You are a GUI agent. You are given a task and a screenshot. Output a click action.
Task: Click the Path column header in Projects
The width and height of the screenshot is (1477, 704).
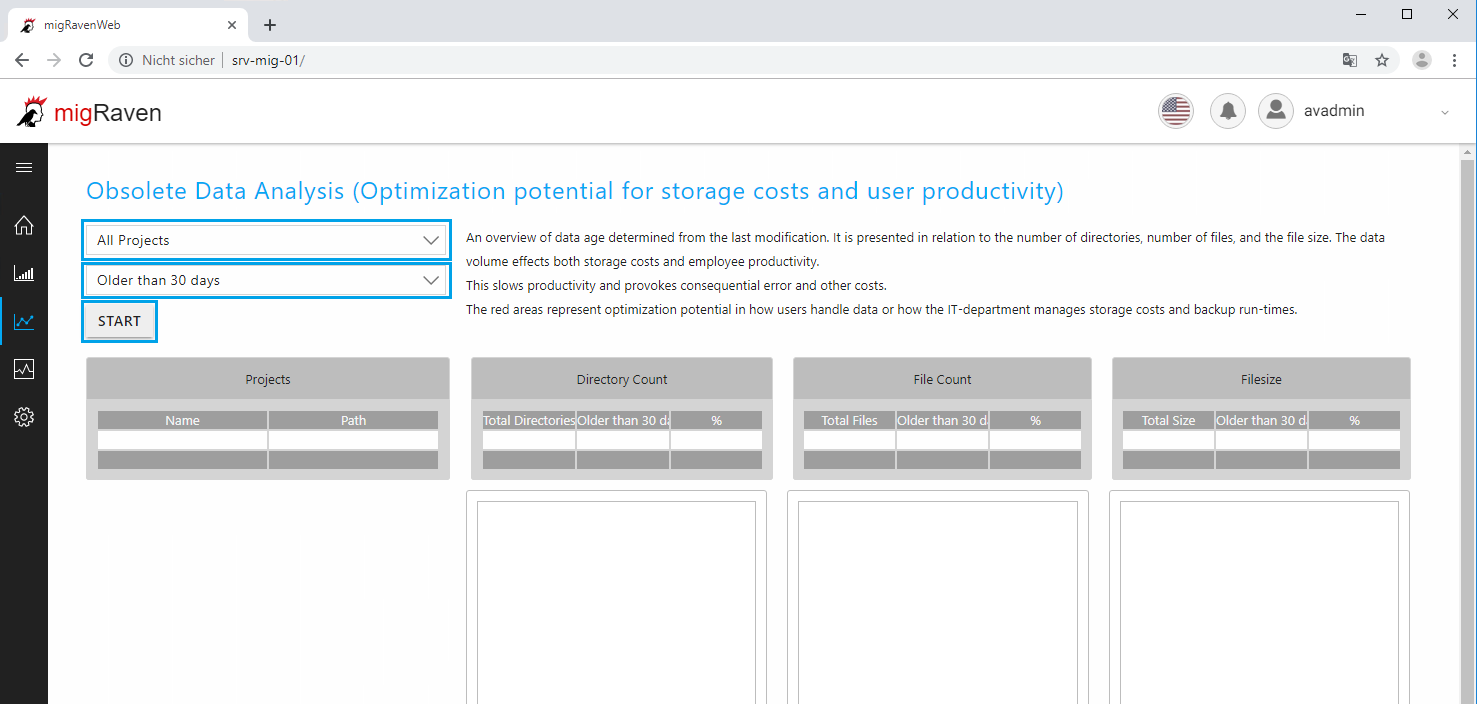[x=354, y=420]
